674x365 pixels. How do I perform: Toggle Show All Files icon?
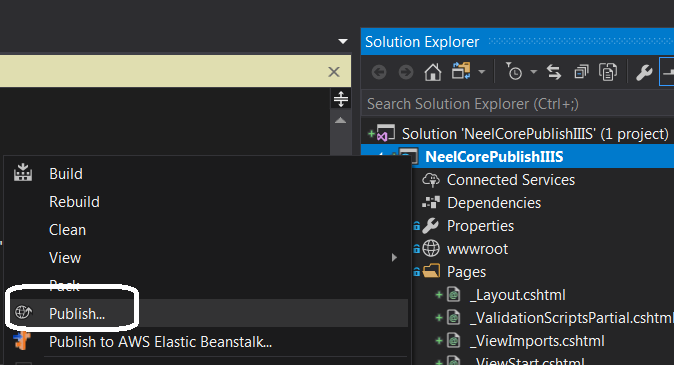[x=608, y=72]
